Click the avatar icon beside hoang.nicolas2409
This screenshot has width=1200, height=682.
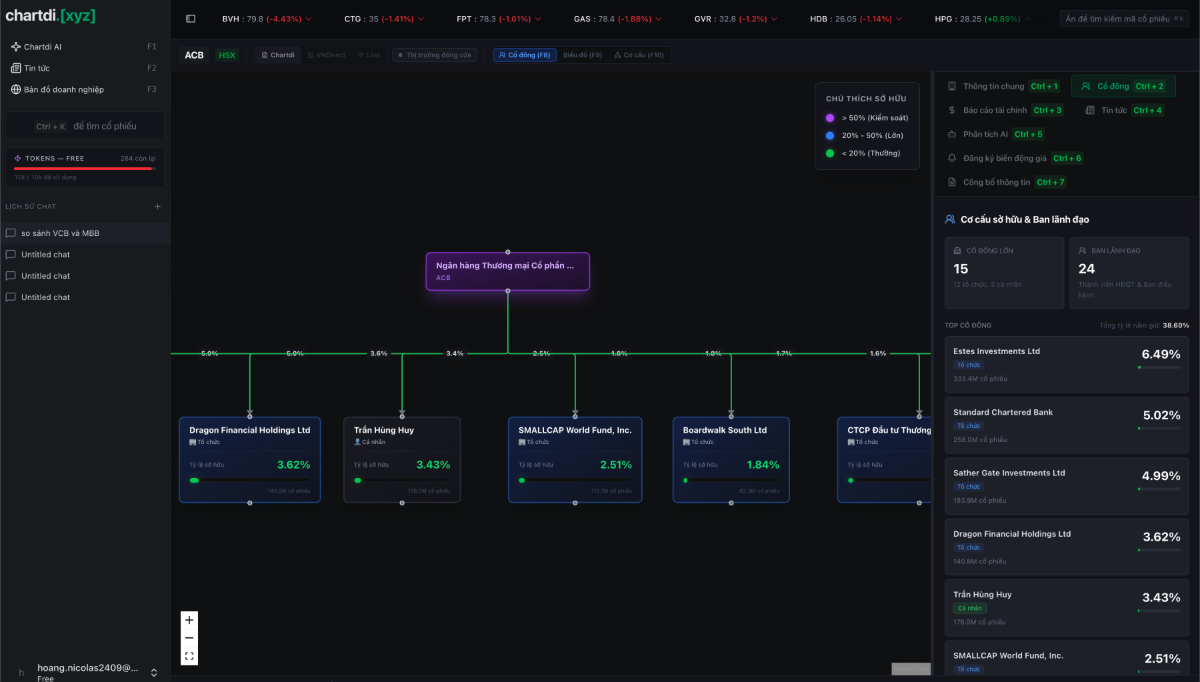21,672
